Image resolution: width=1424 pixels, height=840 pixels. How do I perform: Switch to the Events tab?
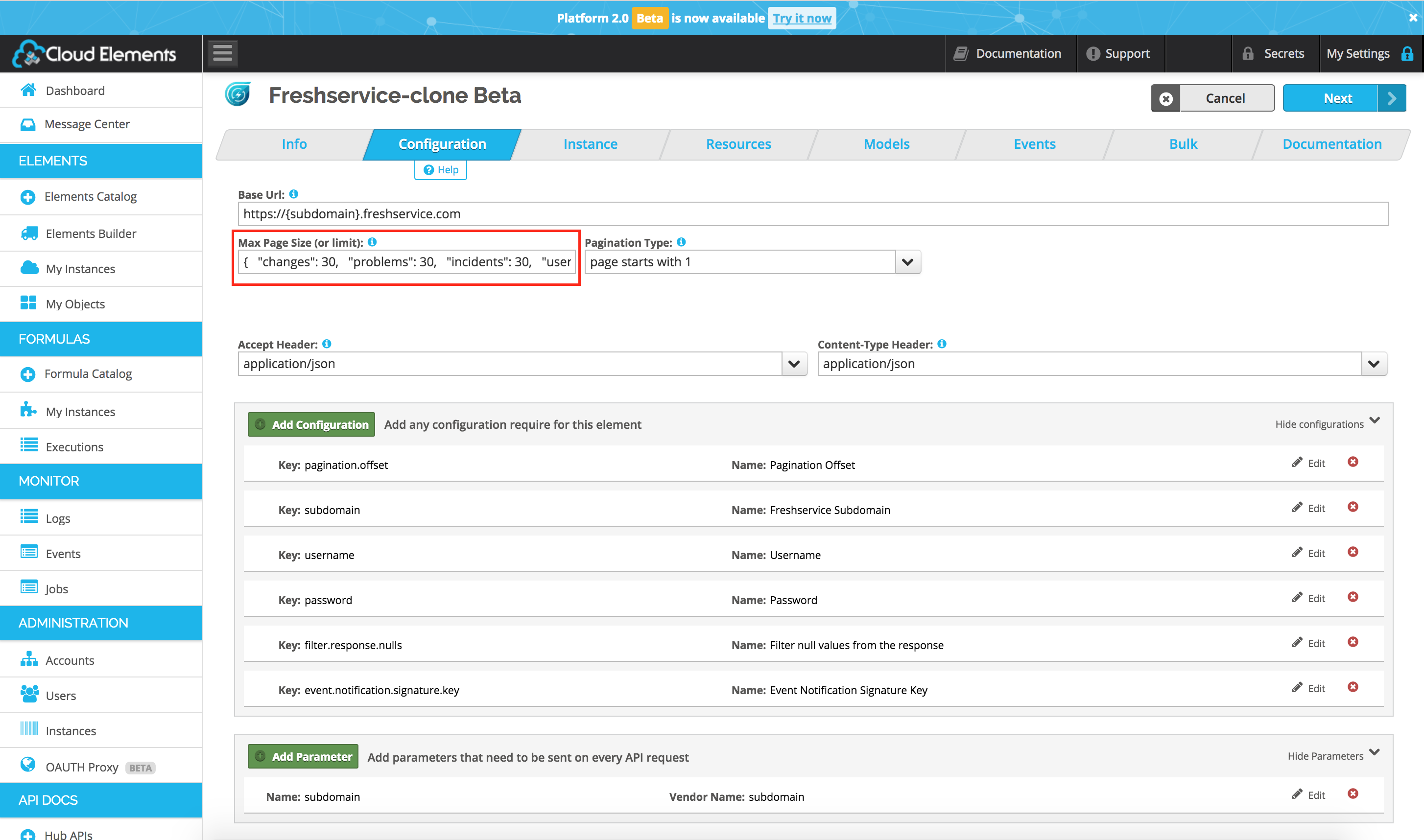1034,144
